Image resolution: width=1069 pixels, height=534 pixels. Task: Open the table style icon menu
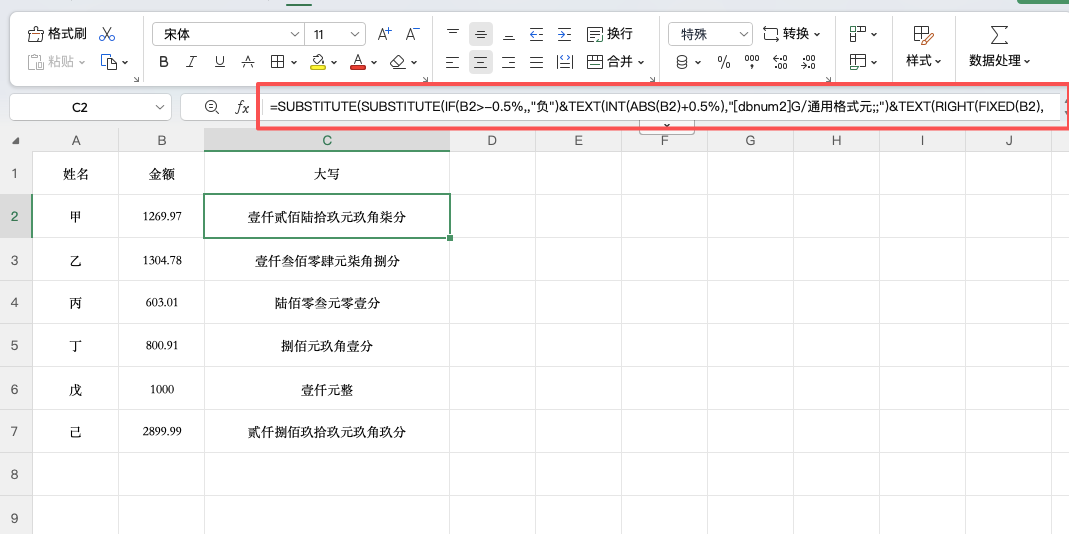[x=863, y=62]
